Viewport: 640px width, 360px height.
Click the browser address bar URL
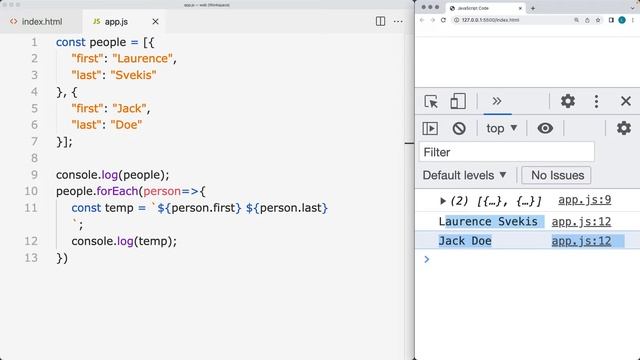(x=491, y=20)
